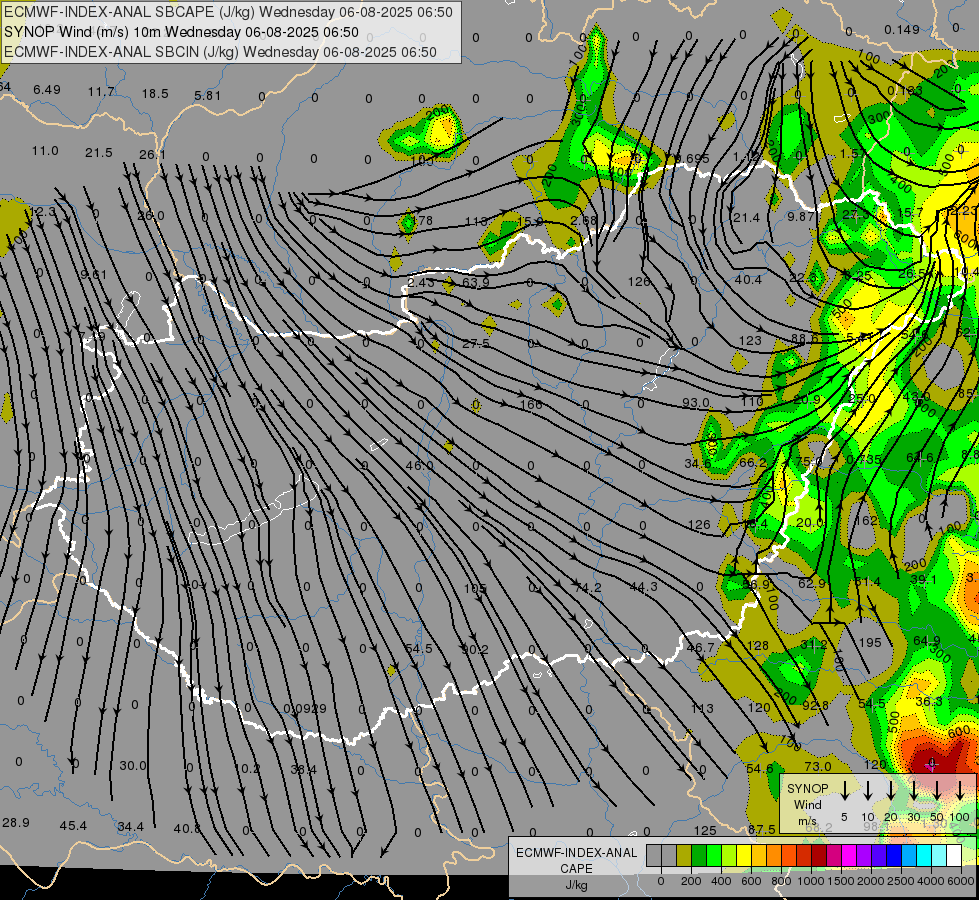Viewport: 979px width, 900px height.
Task: Click the ECMWF-INDEX-ANAL label in bottom legend
Action: [576, 853]
